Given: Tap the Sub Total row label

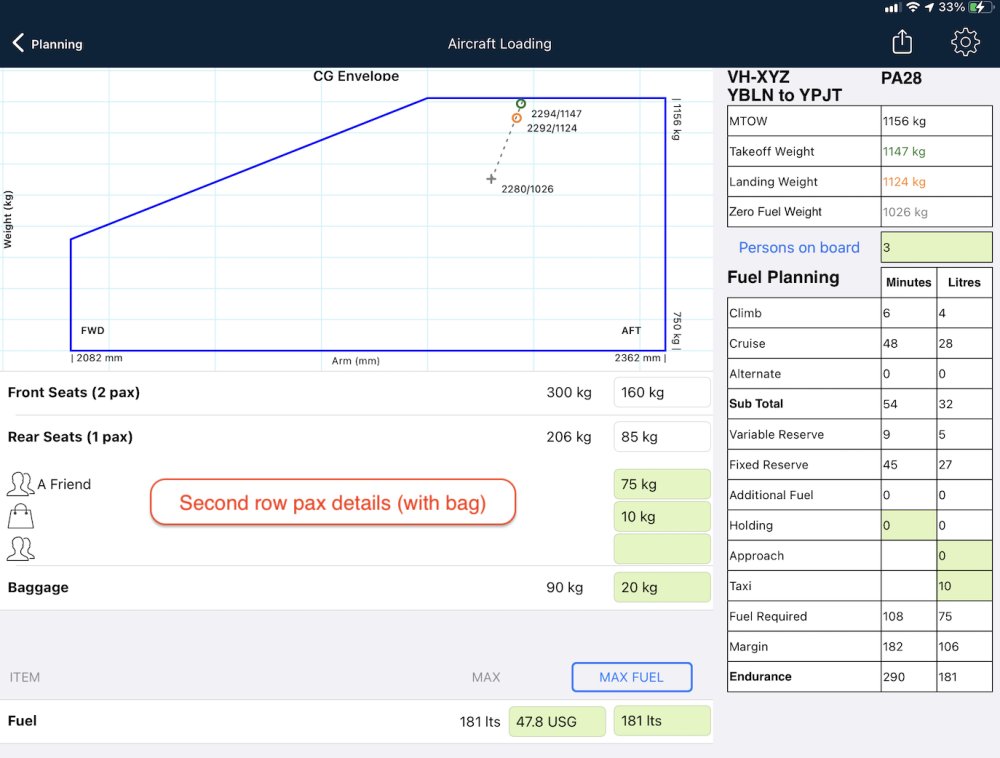Looking at the screenshot, I should pos(756,404).
